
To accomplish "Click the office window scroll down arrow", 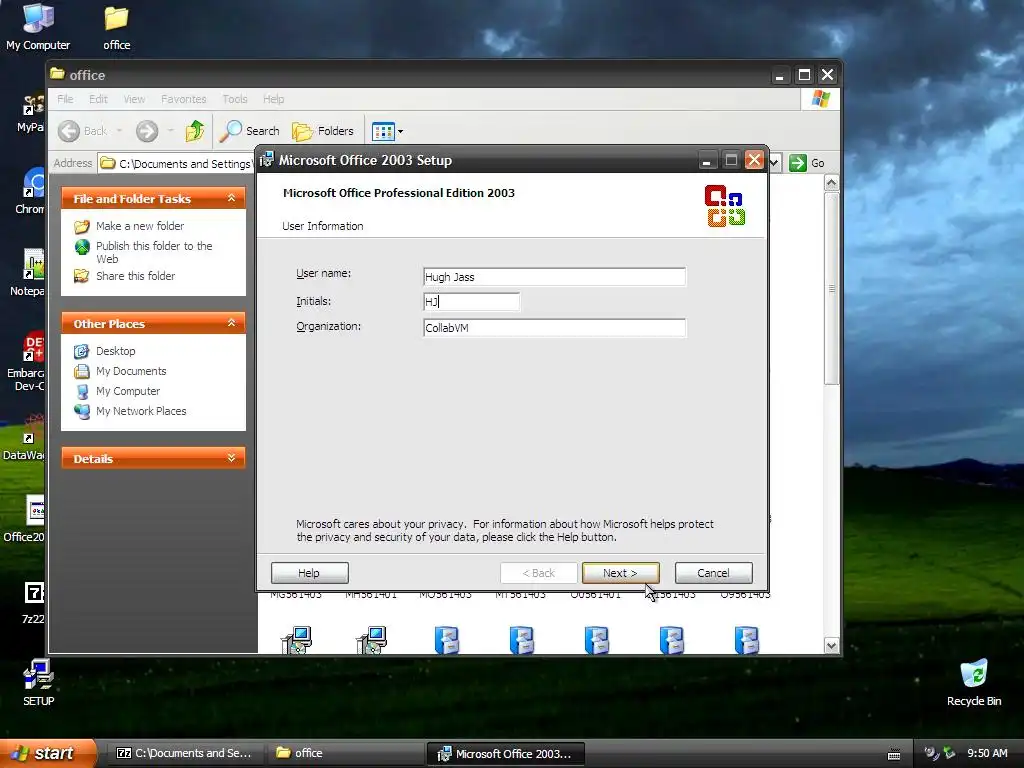I will coord(831,645).
